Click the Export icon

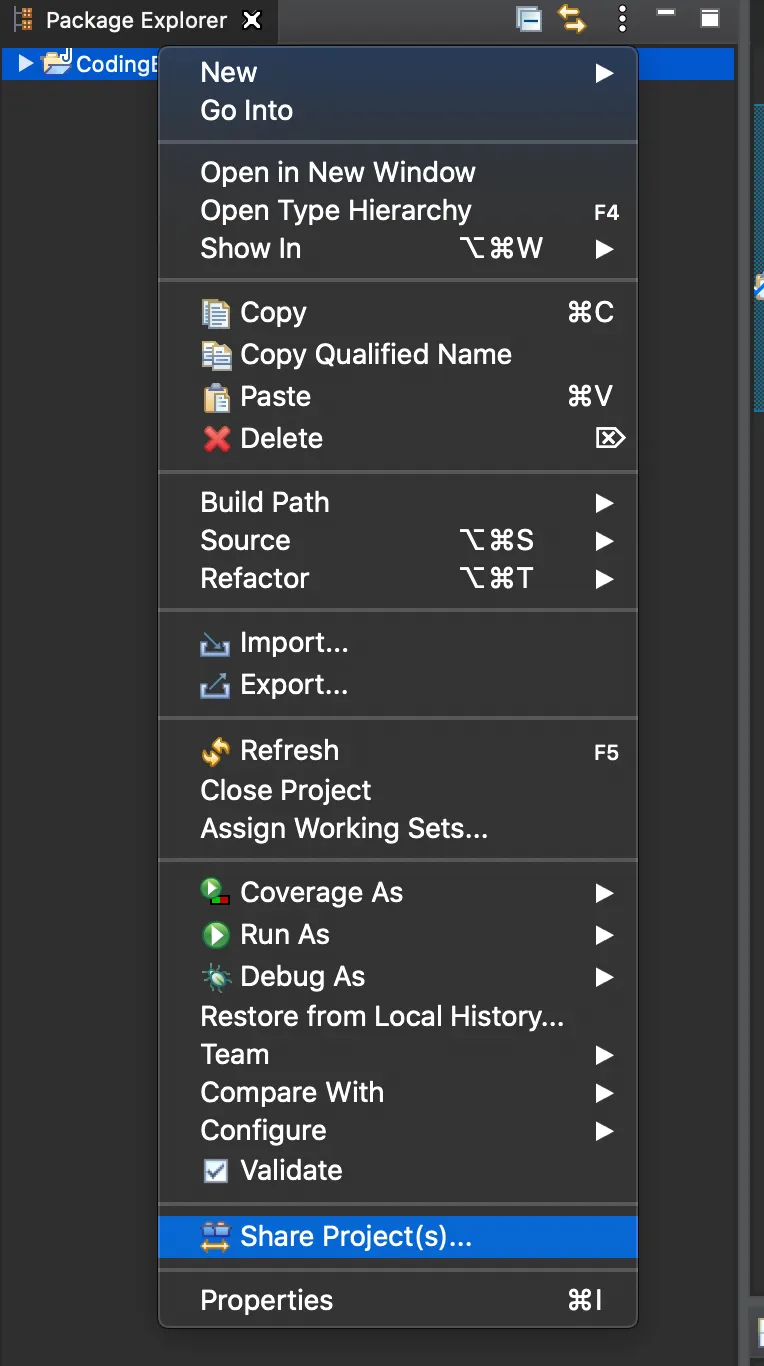pos(216,686)
